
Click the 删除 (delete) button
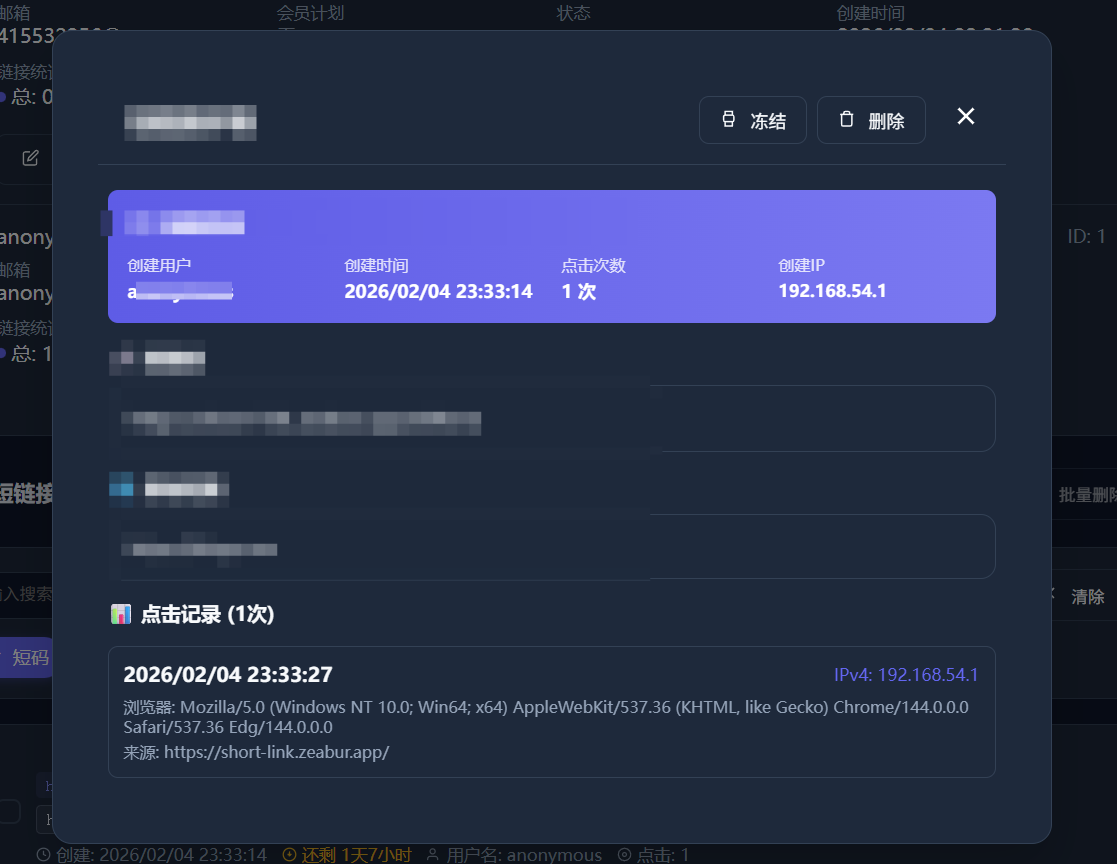pos(870,121)
